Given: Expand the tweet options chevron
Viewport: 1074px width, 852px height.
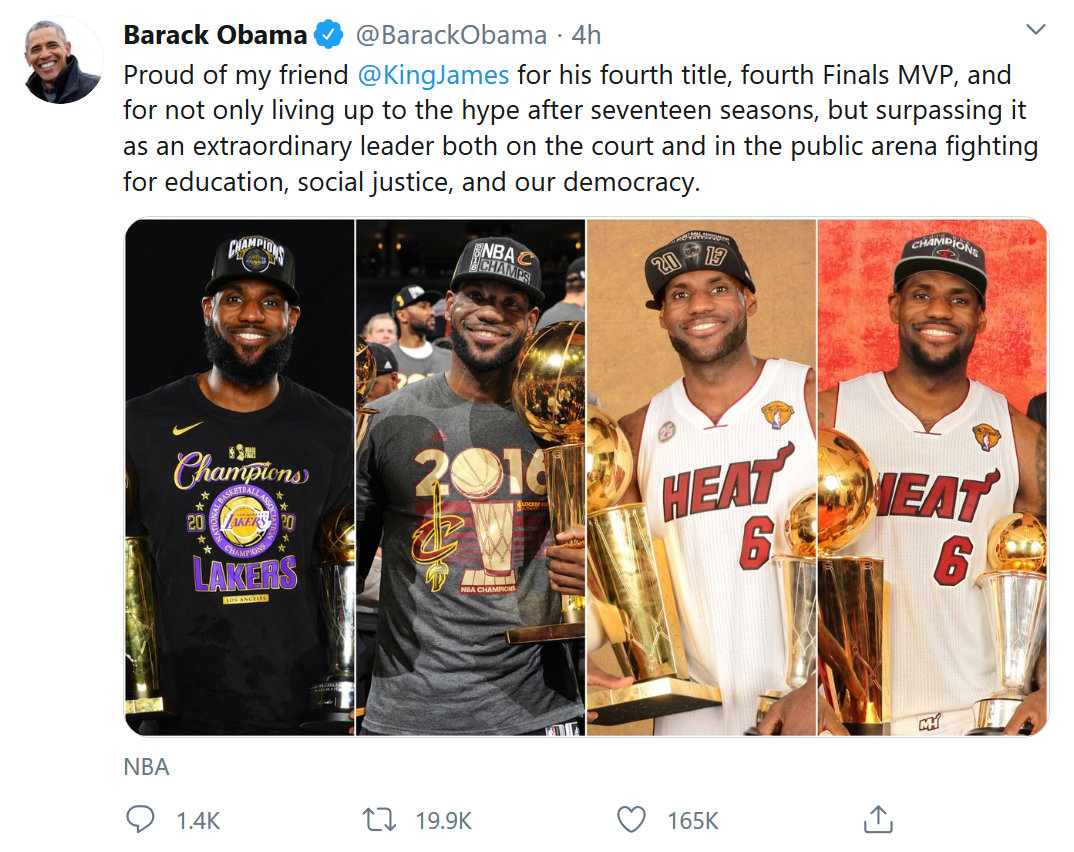Looking at the screenshot, I should pos(1036,30).
